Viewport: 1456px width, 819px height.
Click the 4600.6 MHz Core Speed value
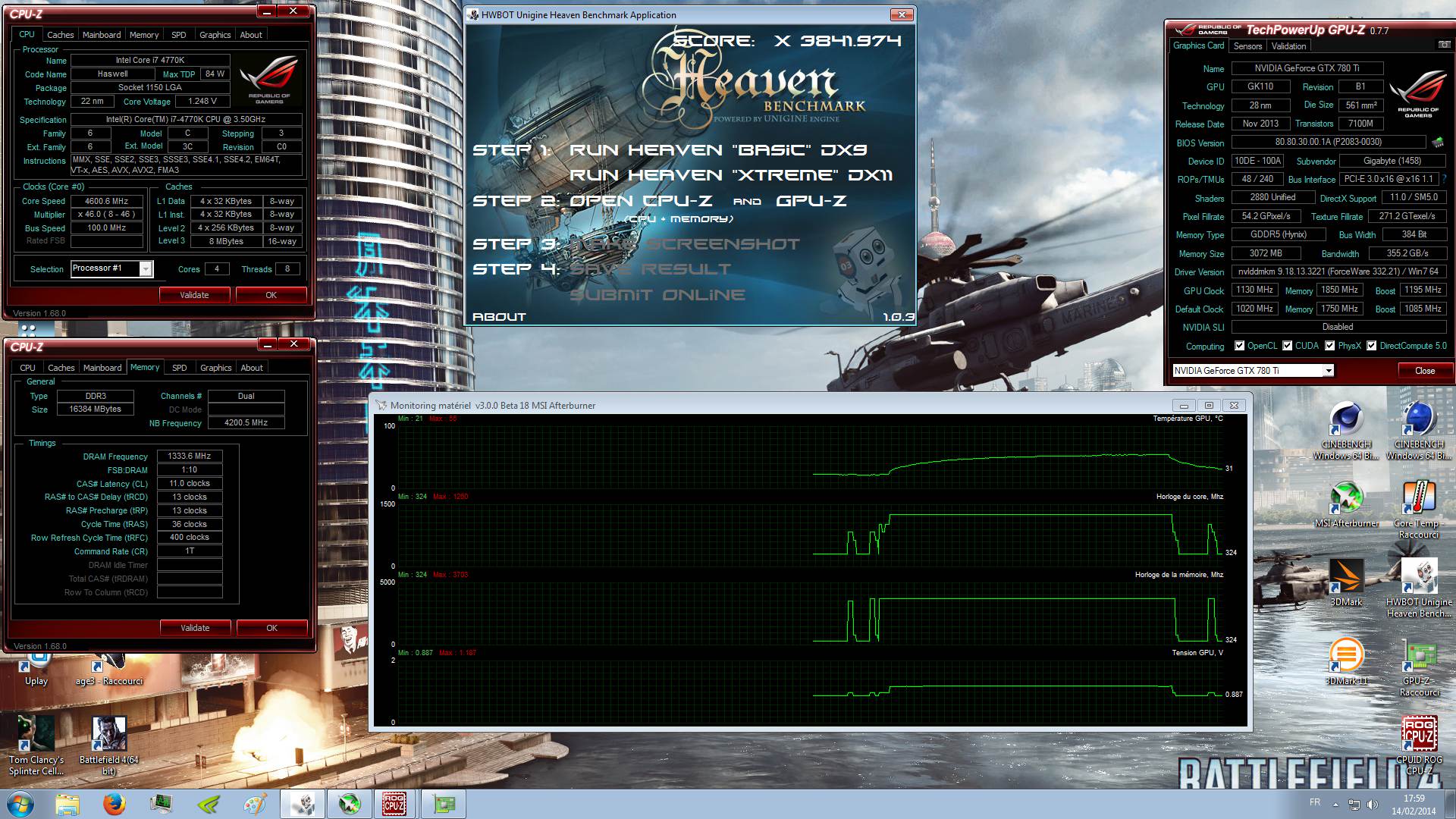(106, 201)
